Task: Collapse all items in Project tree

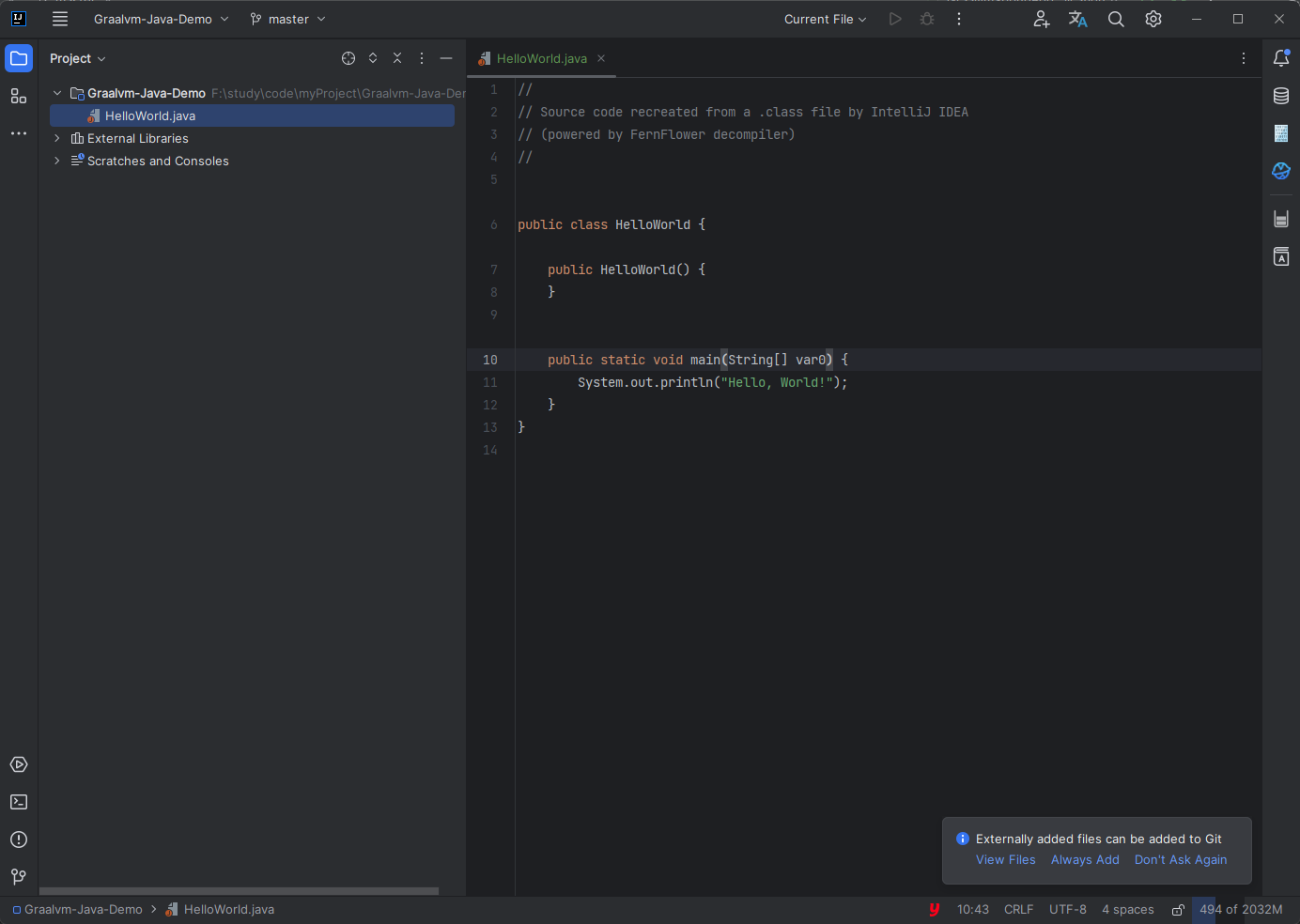Action: 397,58
